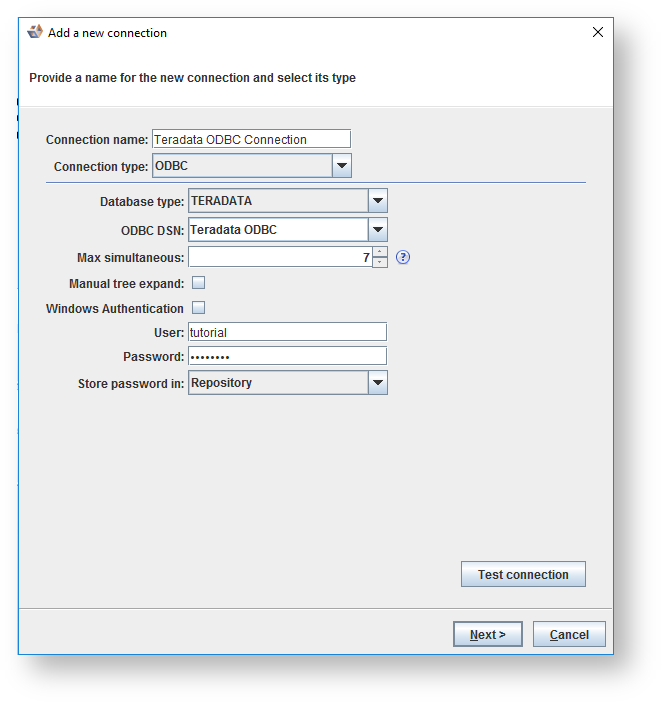This screenshot has width=662, height=703.
Task: Click the Connection name text field
Action: click(x=250, y=139)
